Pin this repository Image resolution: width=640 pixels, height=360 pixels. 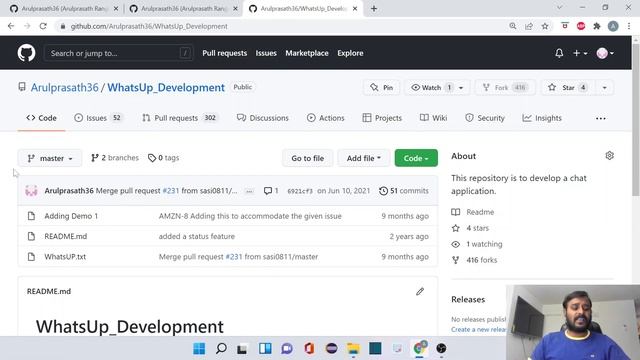pos(382,87)
